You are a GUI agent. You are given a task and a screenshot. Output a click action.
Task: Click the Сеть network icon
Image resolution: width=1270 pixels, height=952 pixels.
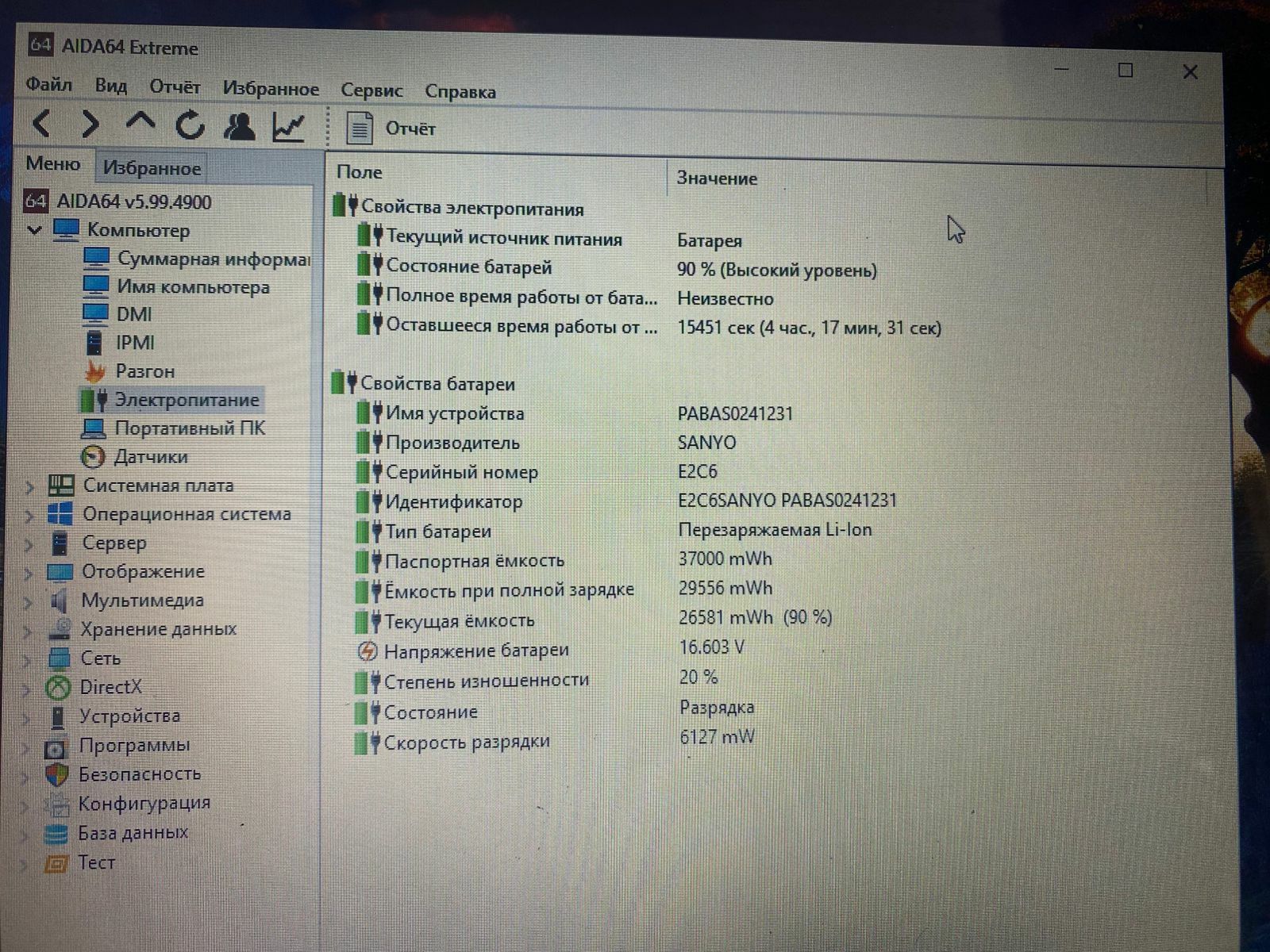pos(59,658)
